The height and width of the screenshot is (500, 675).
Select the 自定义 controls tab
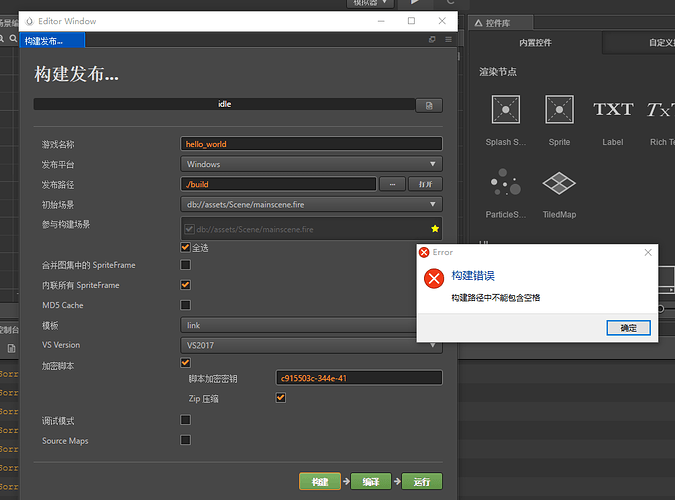639,43
